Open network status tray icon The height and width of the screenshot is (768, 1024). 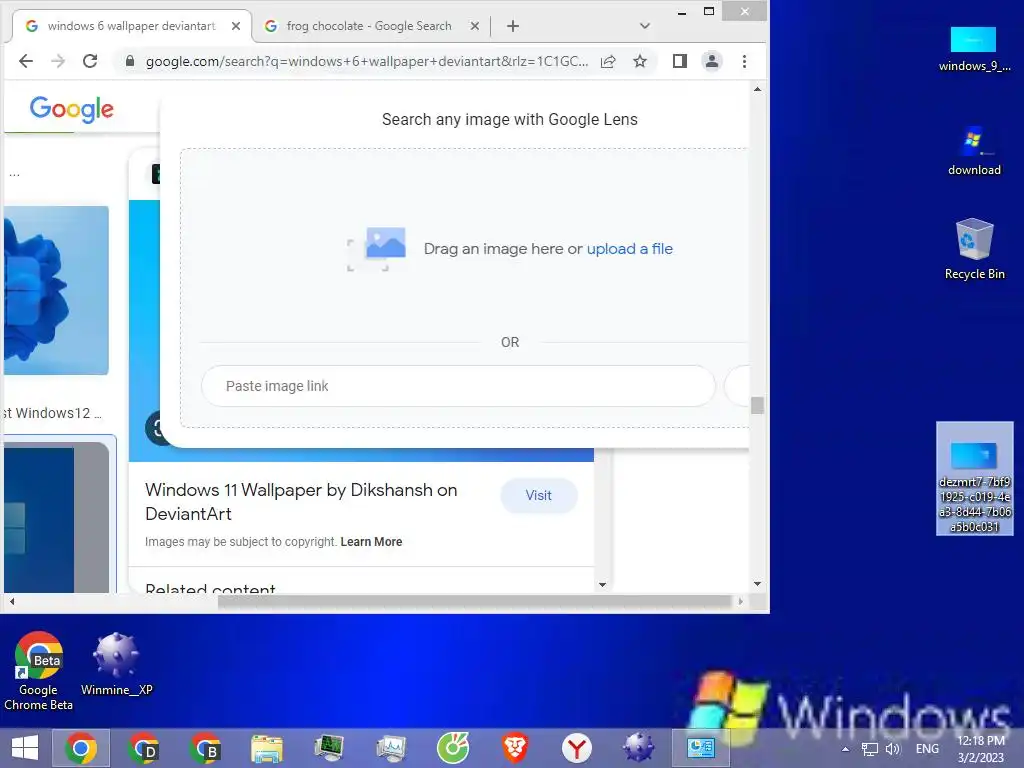870,749
